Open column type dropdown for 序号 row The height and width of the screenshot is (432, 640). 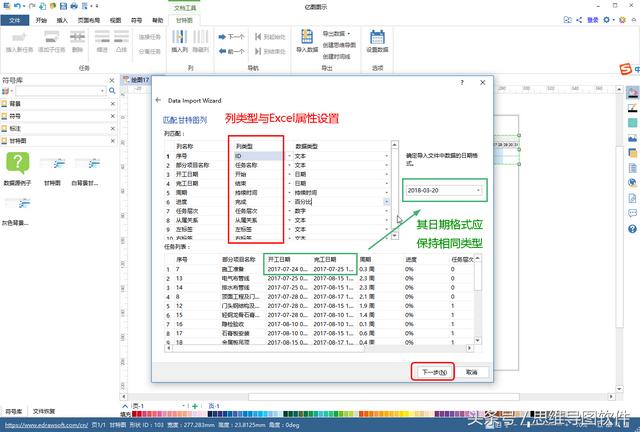[289, 156]
